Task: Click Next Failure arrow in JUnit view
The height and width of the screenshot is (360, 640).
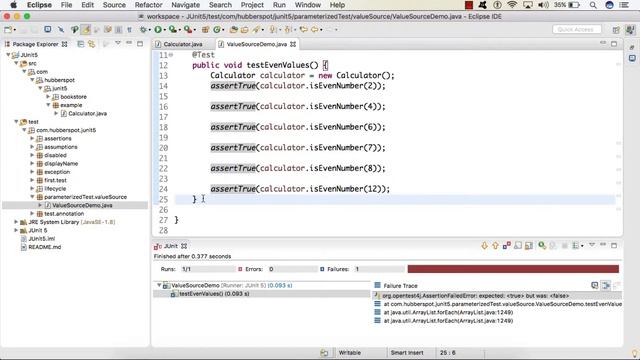Action: coord(484,246)
